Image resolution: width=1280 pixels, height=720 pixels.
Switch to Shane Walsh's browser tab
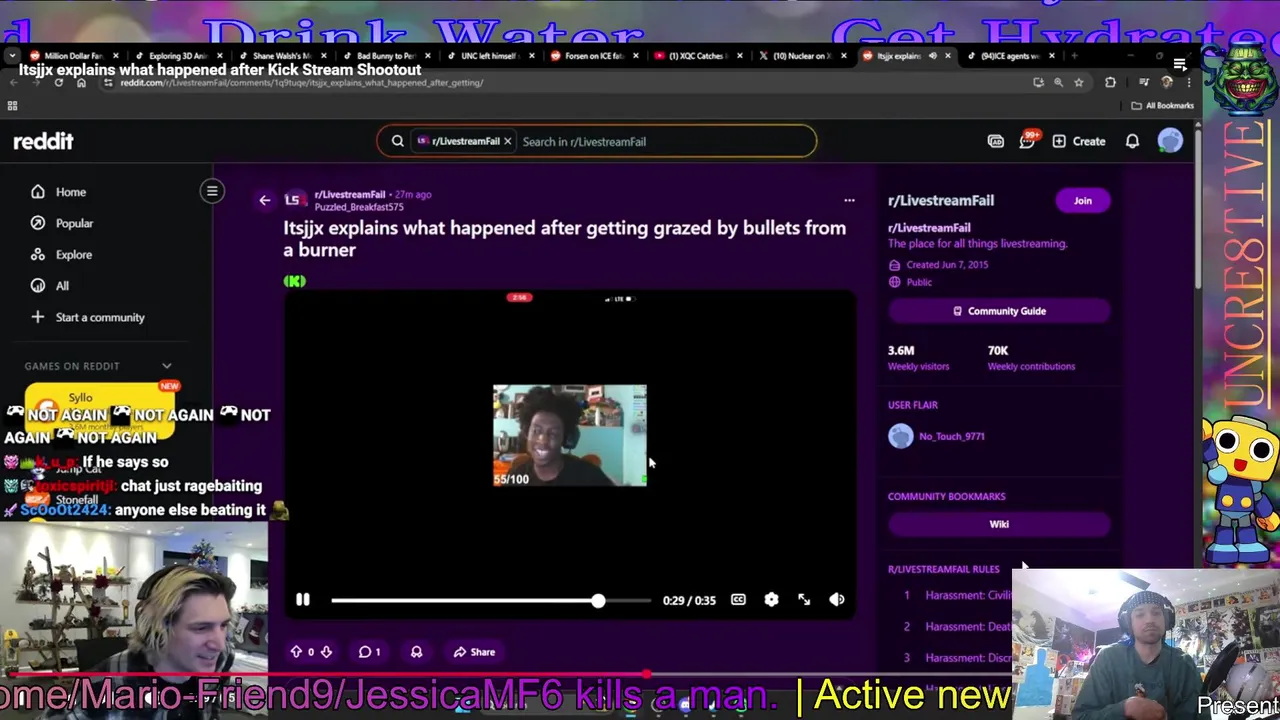pos(281,56)
